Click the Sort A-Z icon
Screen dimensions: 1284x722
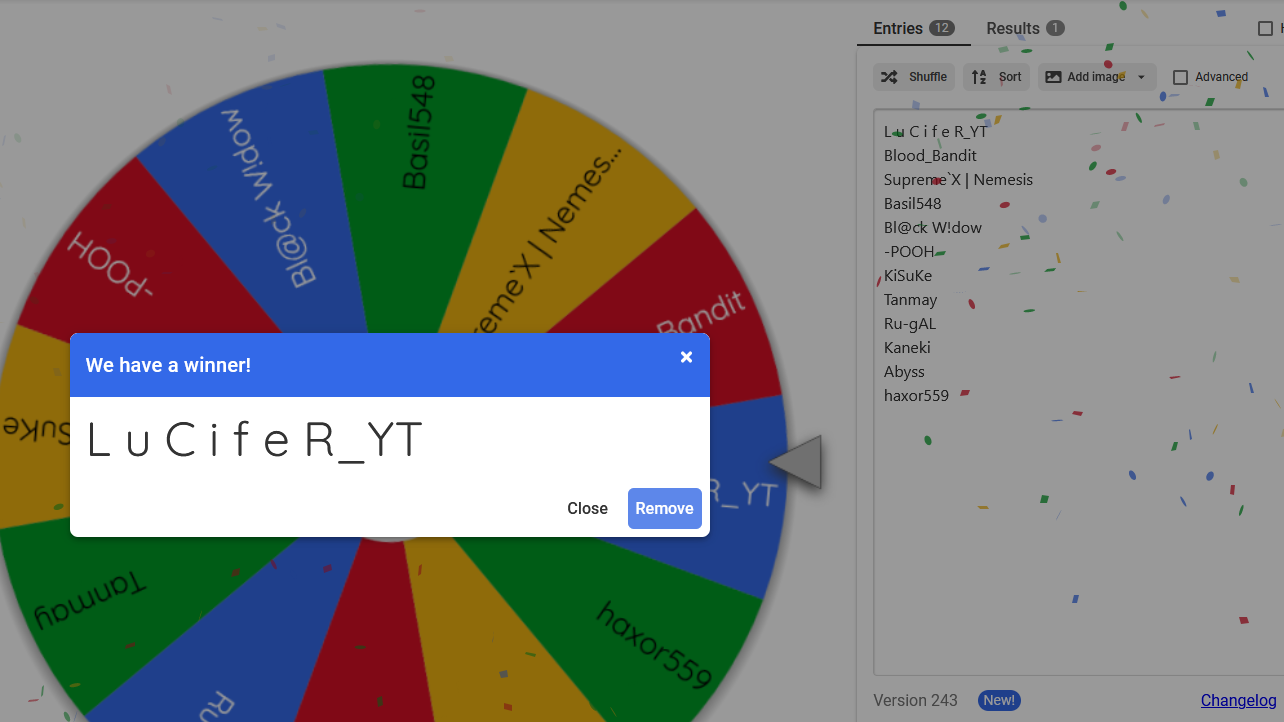[x=979, y=77]
